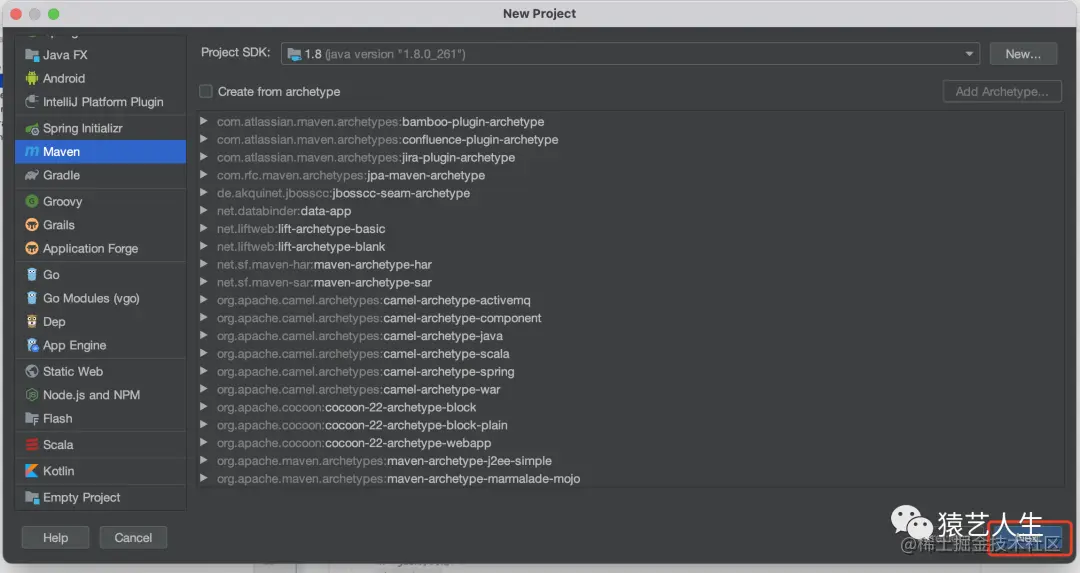The height and width of the screenshot is (573, 1080).
Task: Click the SDK folder icon in combo box
Action: [x=294, y=54]
